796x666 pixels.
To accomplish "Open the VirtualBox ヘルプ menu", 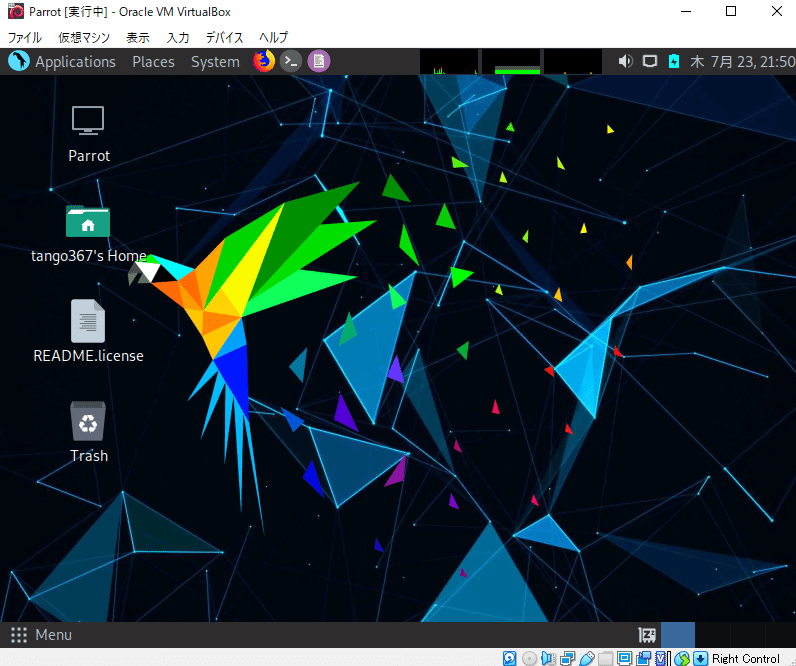I will (x=273, y=38).
